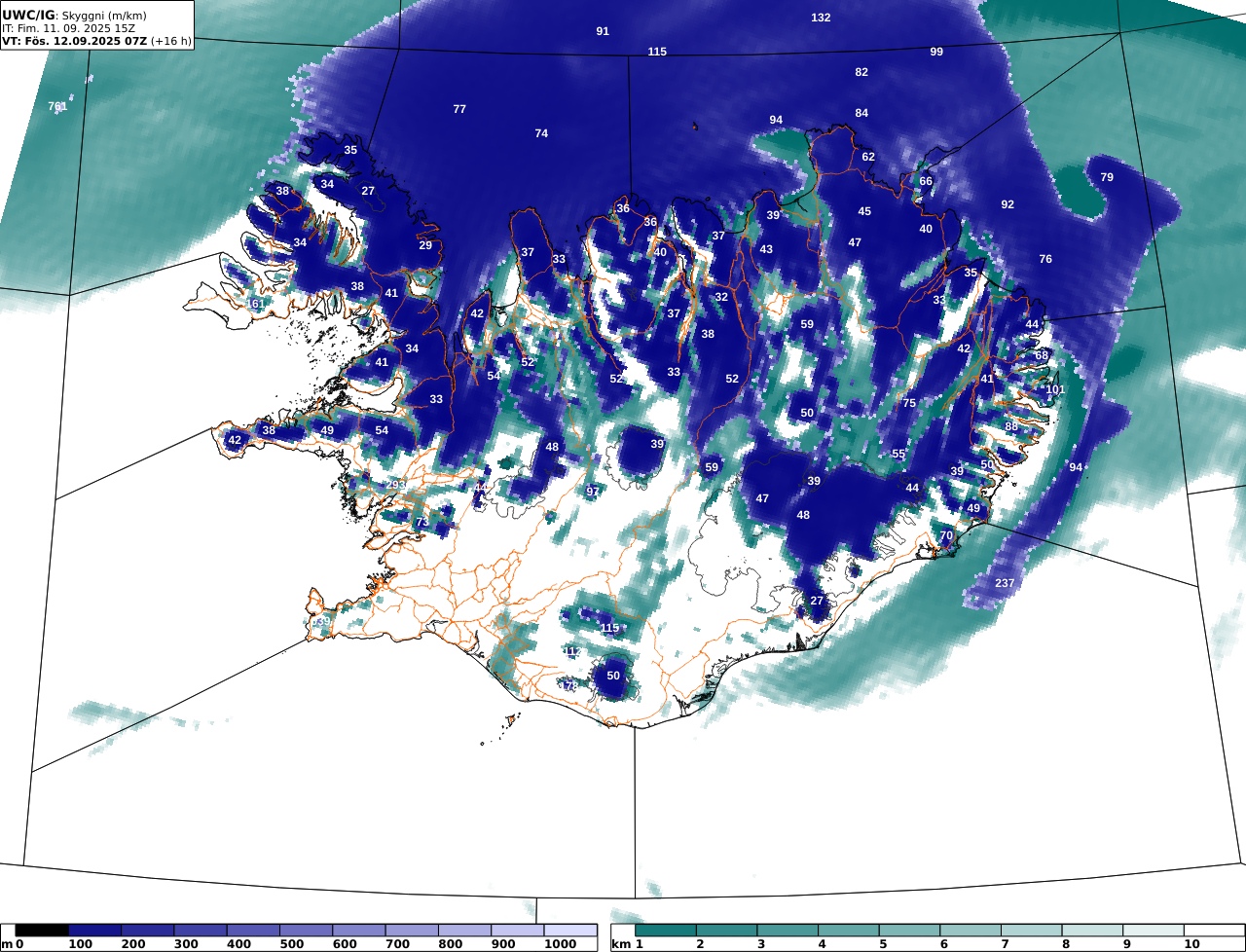Click the 'IT: Fim. 11. 09. 2025 15Z' line
1246x952 pixels.
(68, 28)
